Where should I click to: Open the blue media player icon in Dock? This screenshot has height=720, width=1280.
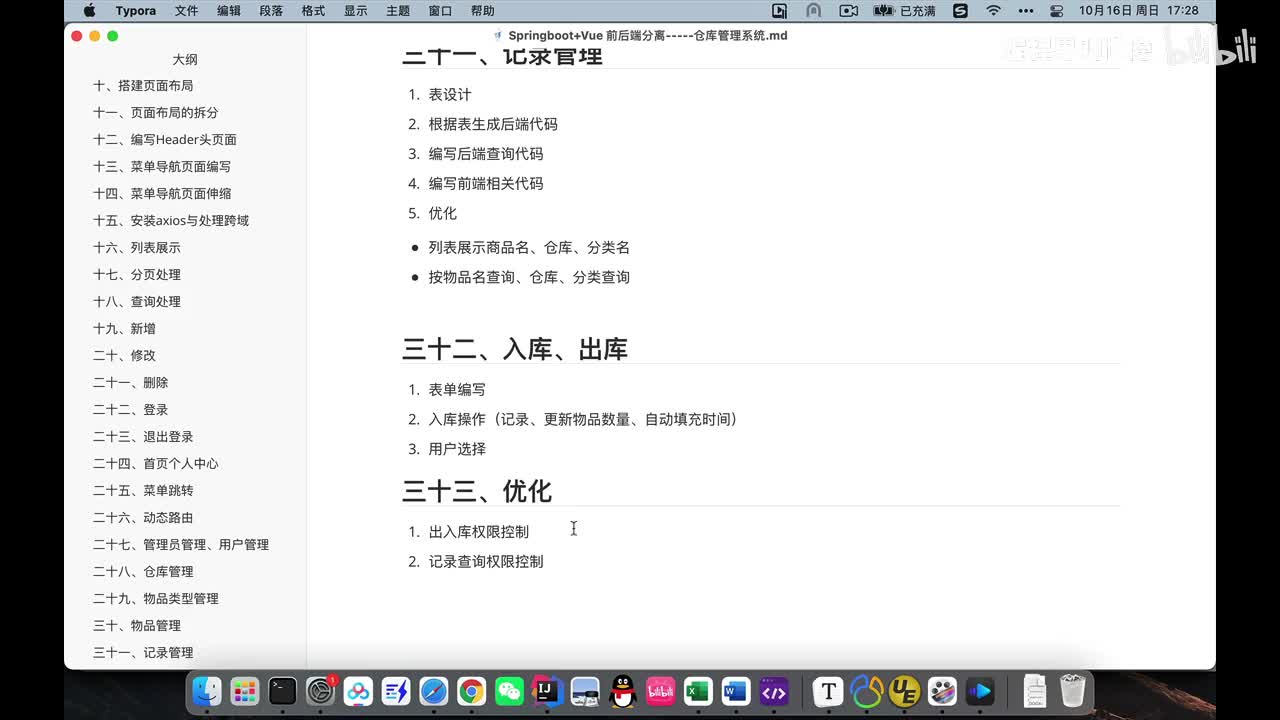pos(980,691)
